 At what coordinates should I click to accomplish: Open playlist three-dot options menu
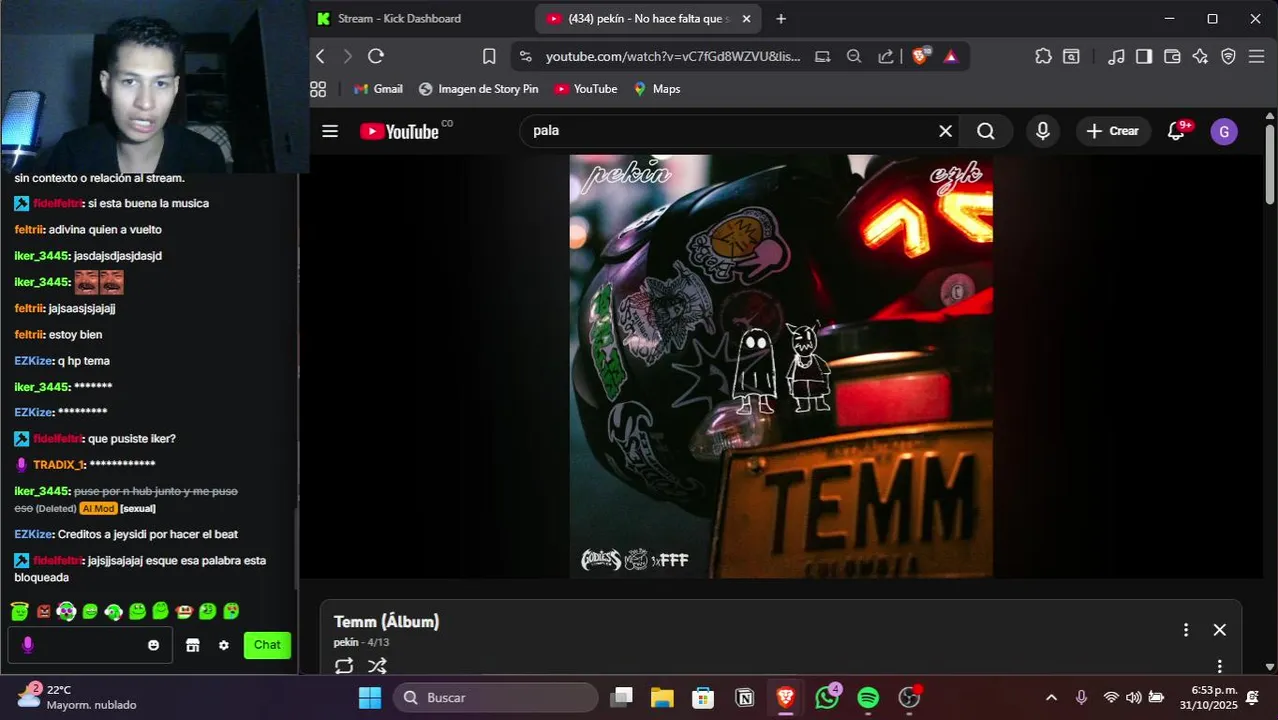1186,630
